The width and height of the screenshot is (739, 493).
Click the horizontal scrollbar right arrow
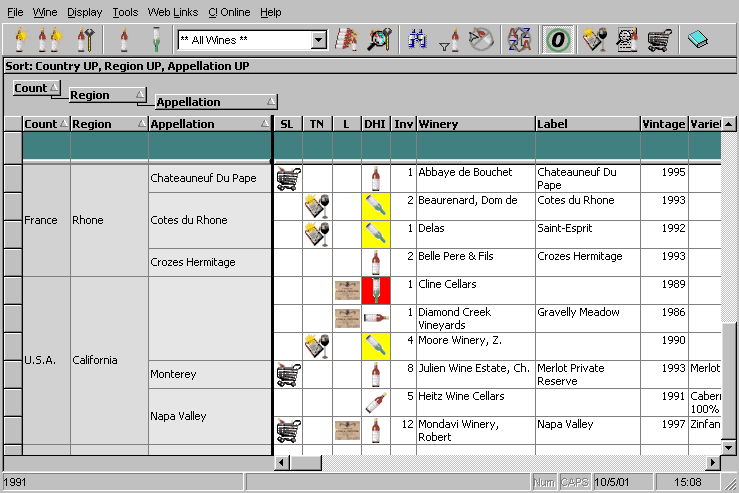pos(713,462)
